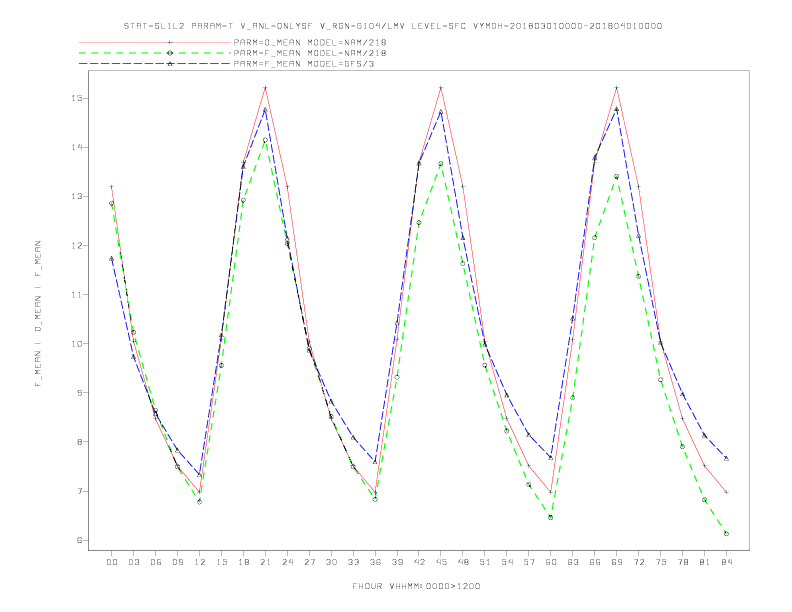Image resolution: width=792 pixels, height=612 pixels.
Task: Click blue triangle data point at hour 00
Action: point(112,259)
